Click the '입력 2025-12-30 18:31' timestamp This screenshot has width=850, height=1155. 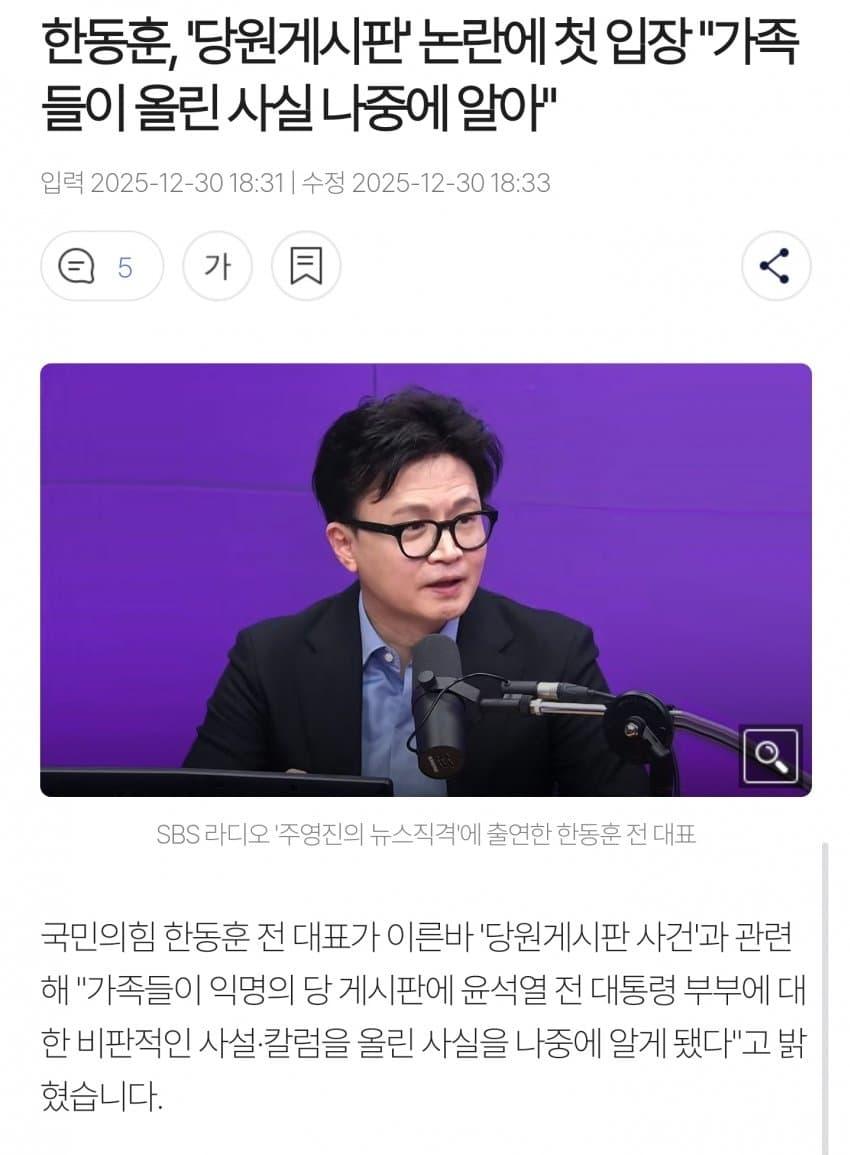point(162,182)
